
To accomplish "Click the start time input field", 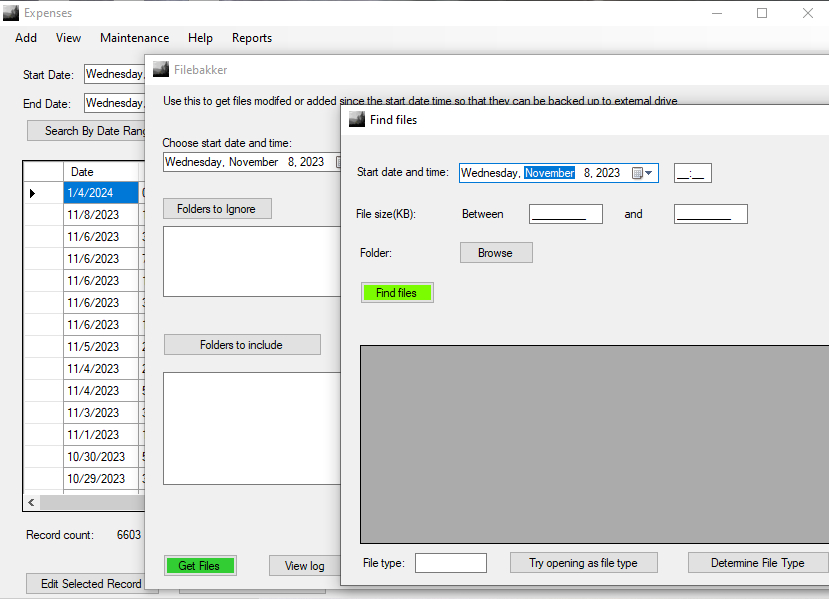I will [692, 173].
